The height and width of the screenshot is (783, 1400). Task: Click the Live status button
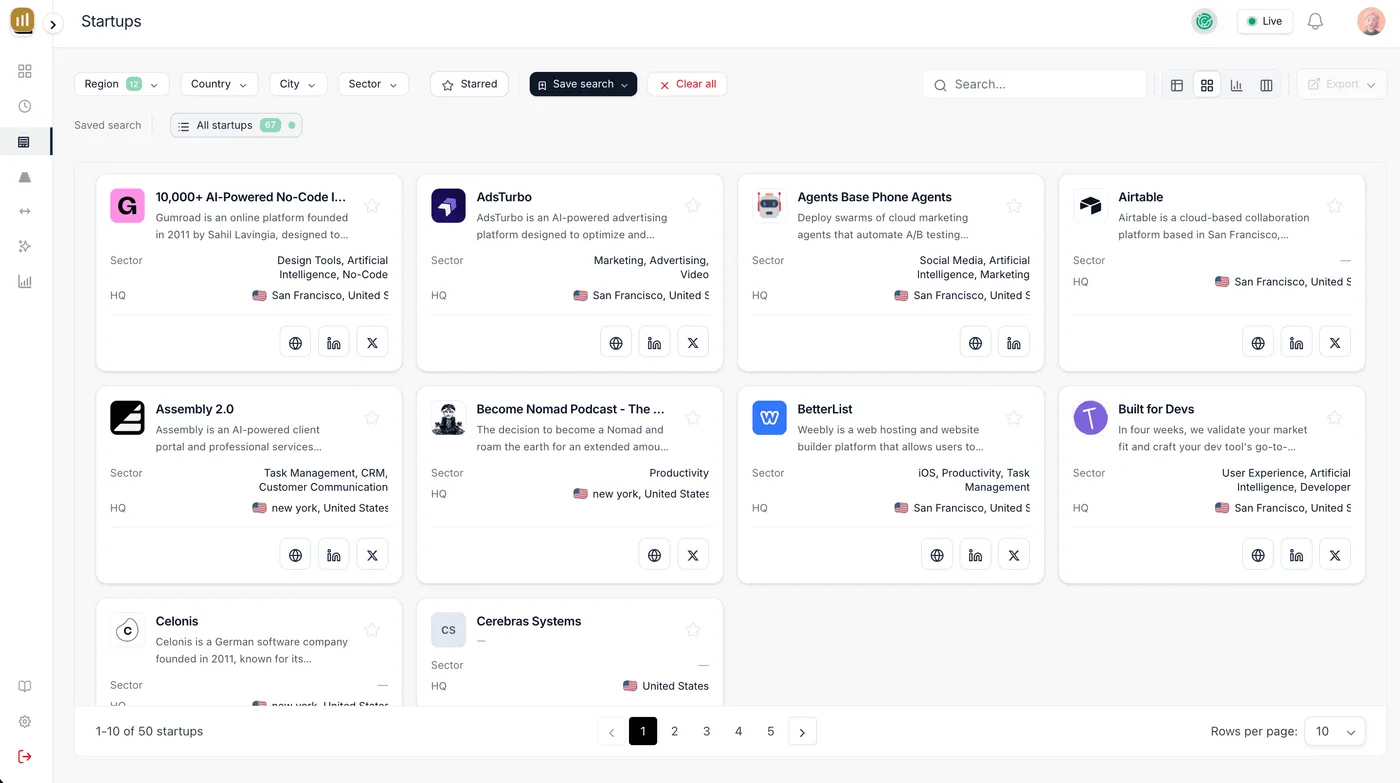point(1265,21)
